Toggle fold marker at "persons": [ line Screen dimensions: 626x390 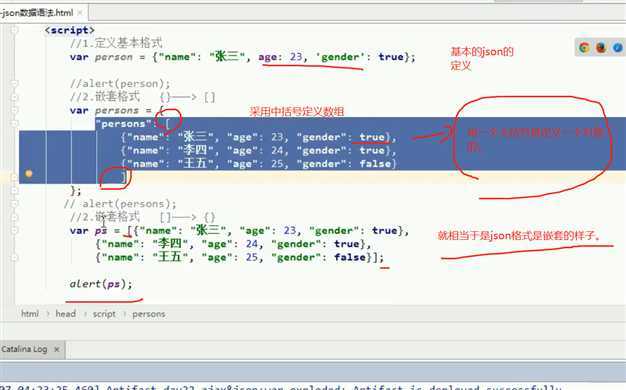[15, 124]
